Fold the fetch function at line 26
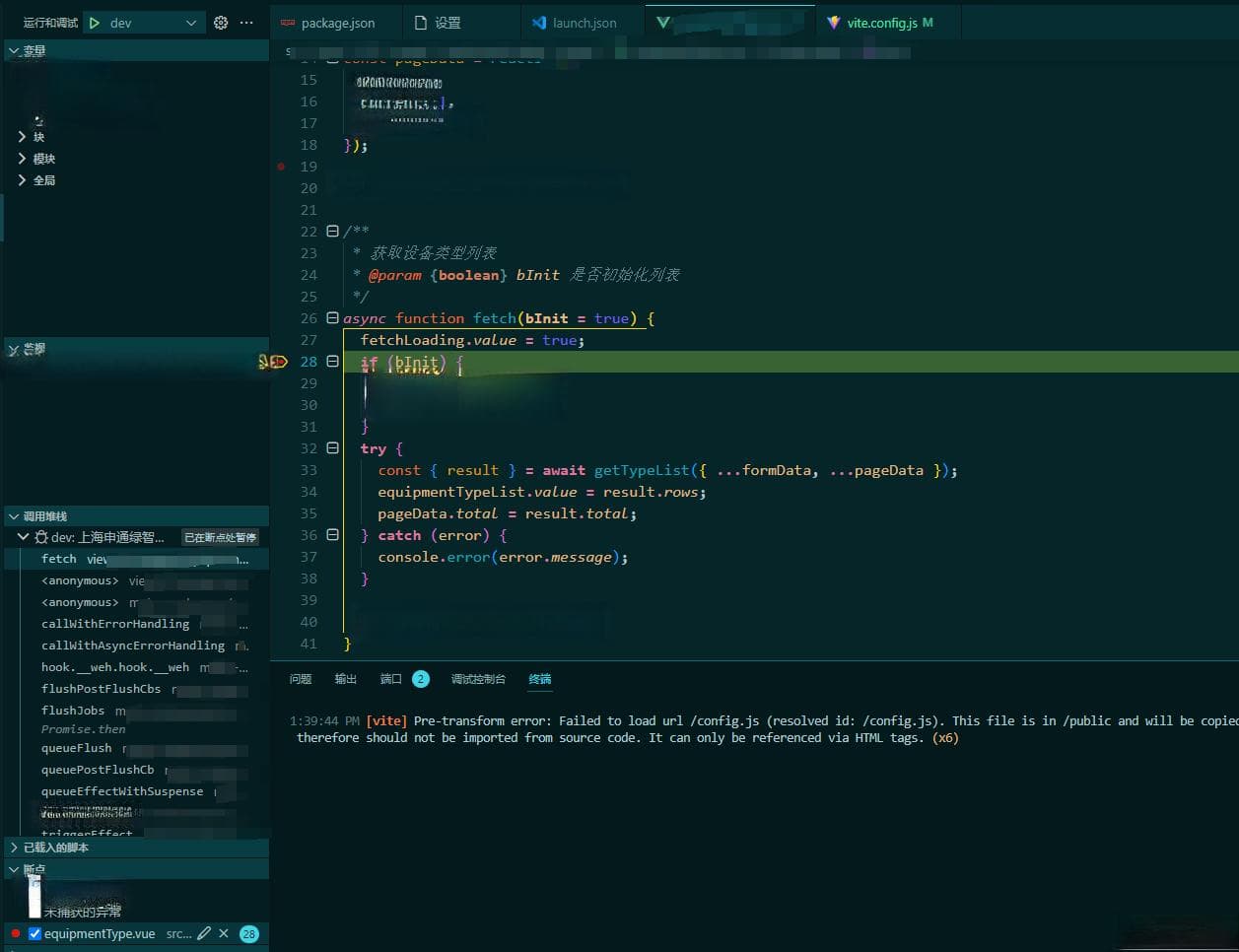This screenshot has width=1239, height=952. click(332, 318)
